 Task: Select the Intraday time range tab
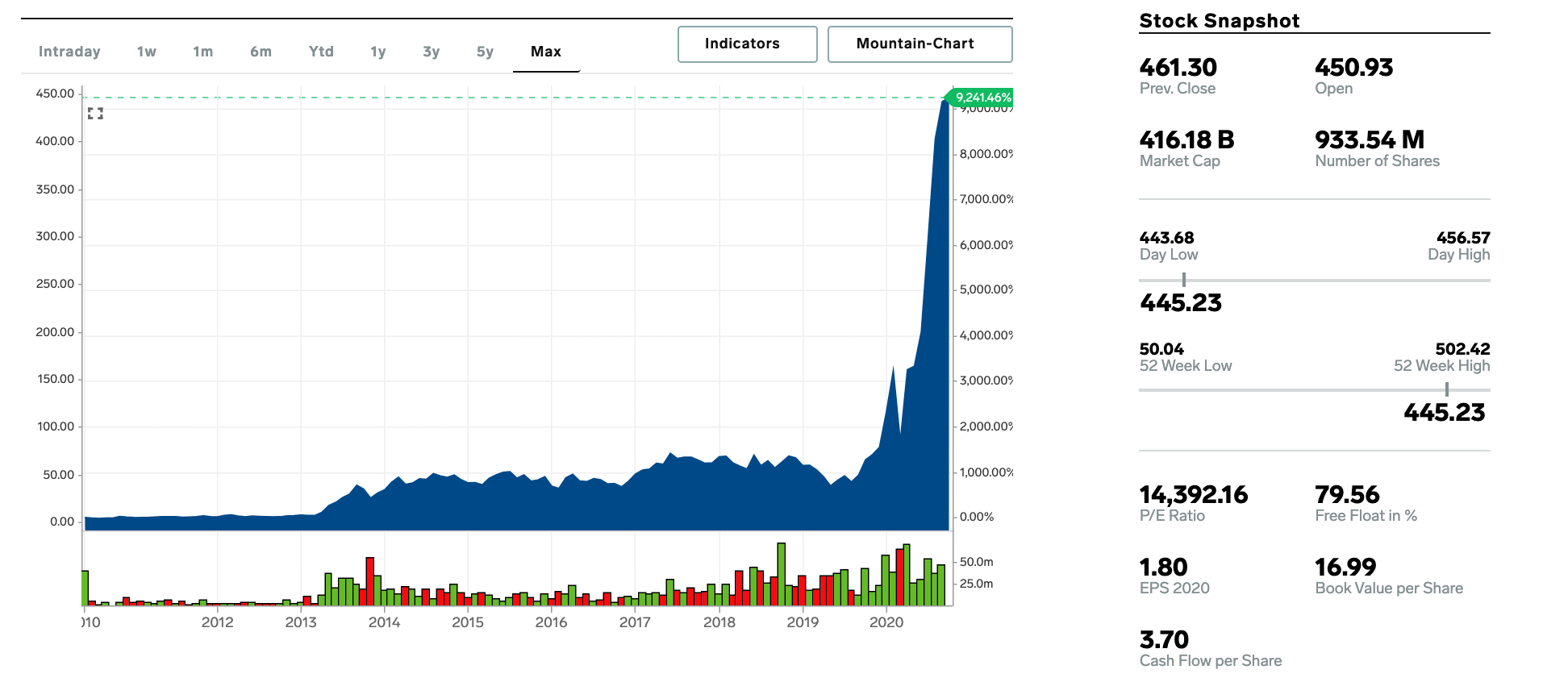point(69,52)
